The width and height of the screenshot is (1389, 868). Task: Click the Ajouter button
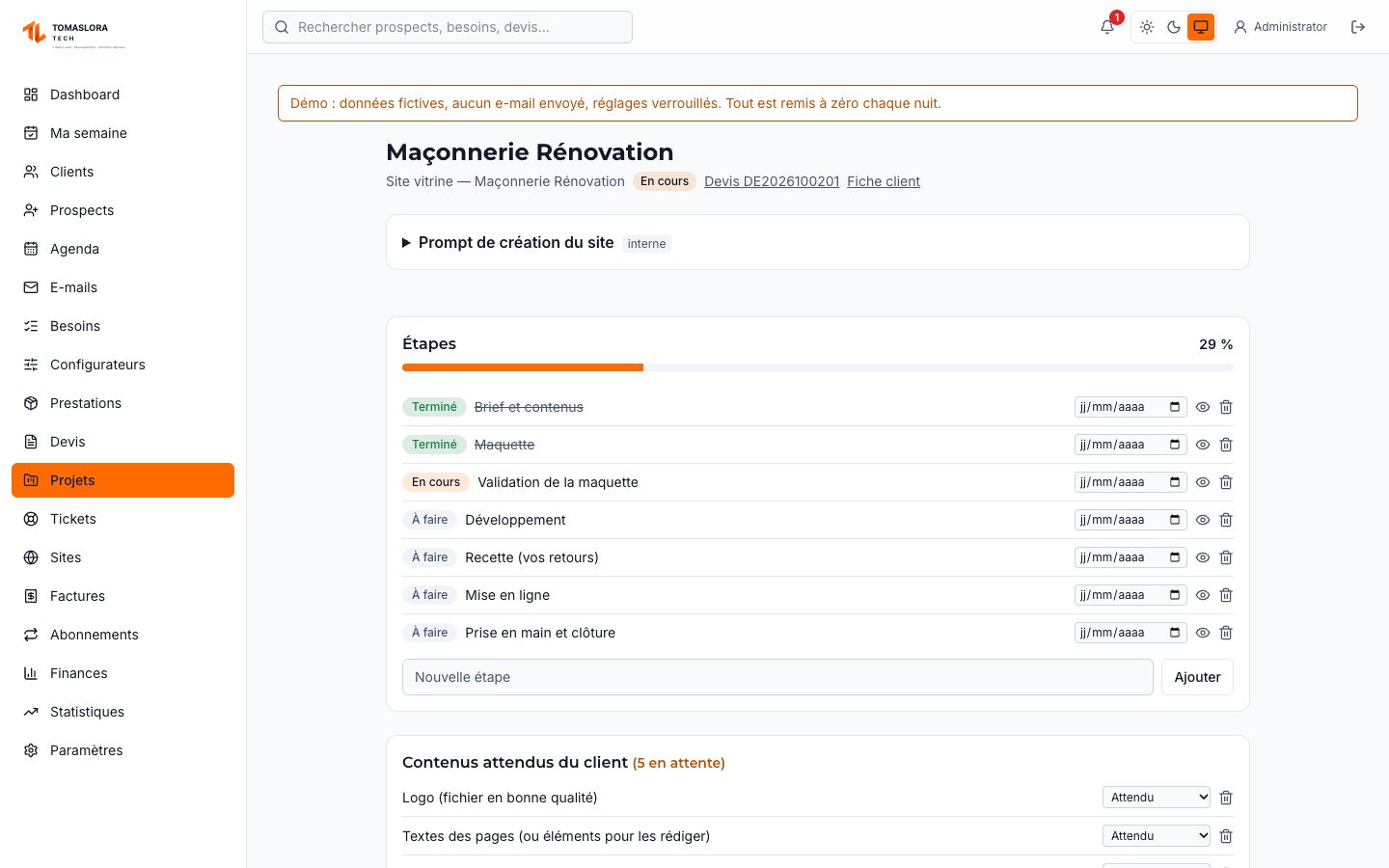[1197, 677]
